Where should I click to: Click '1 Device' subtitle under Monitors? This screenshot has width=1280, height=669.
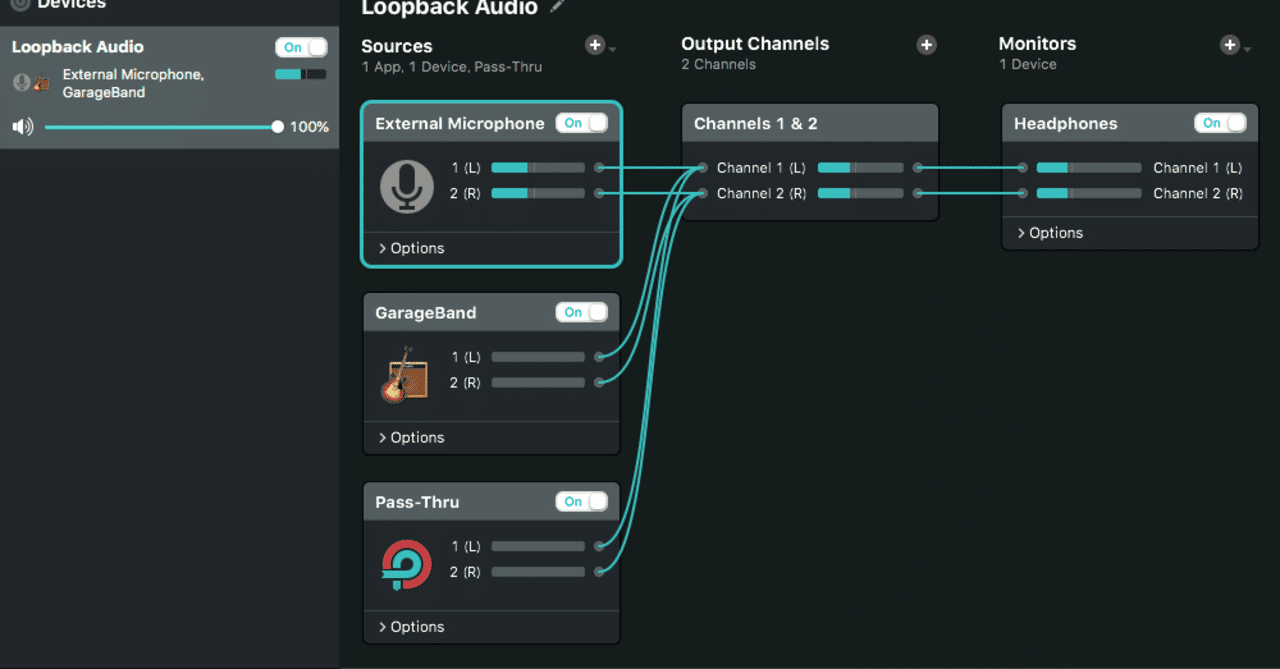click(1028, 64)
